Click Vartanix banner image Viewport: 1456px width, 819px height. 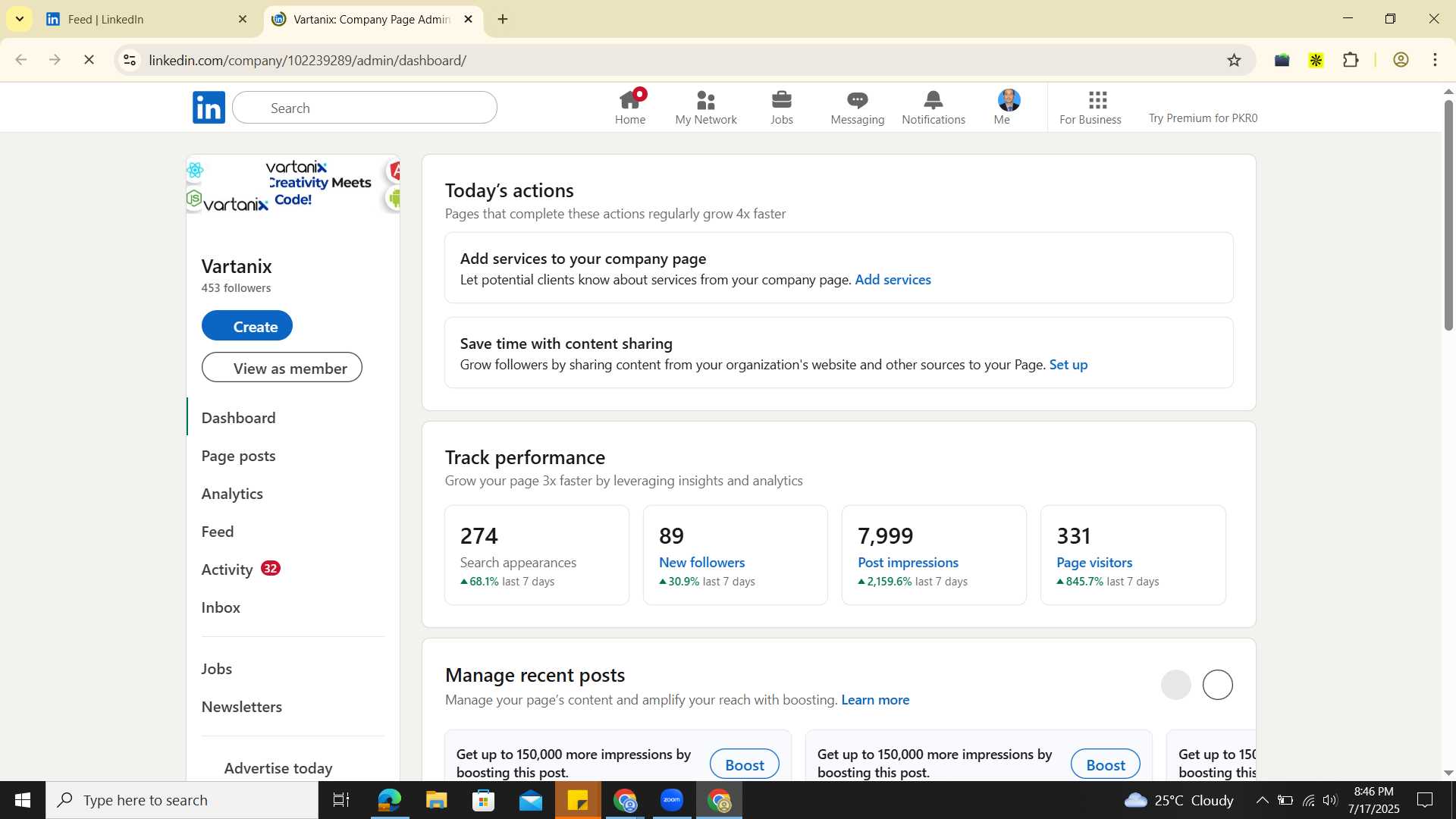[293, 184]
